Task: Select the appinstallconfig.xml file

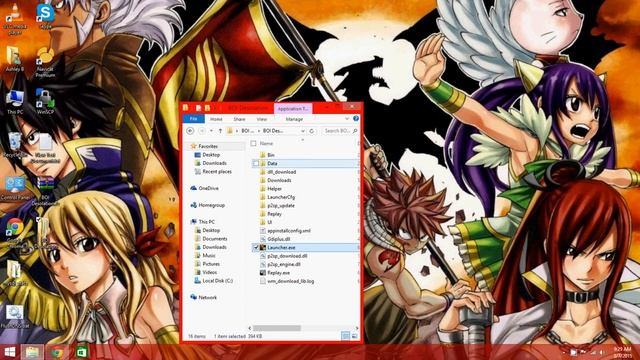Action: (x=289, y=231)
